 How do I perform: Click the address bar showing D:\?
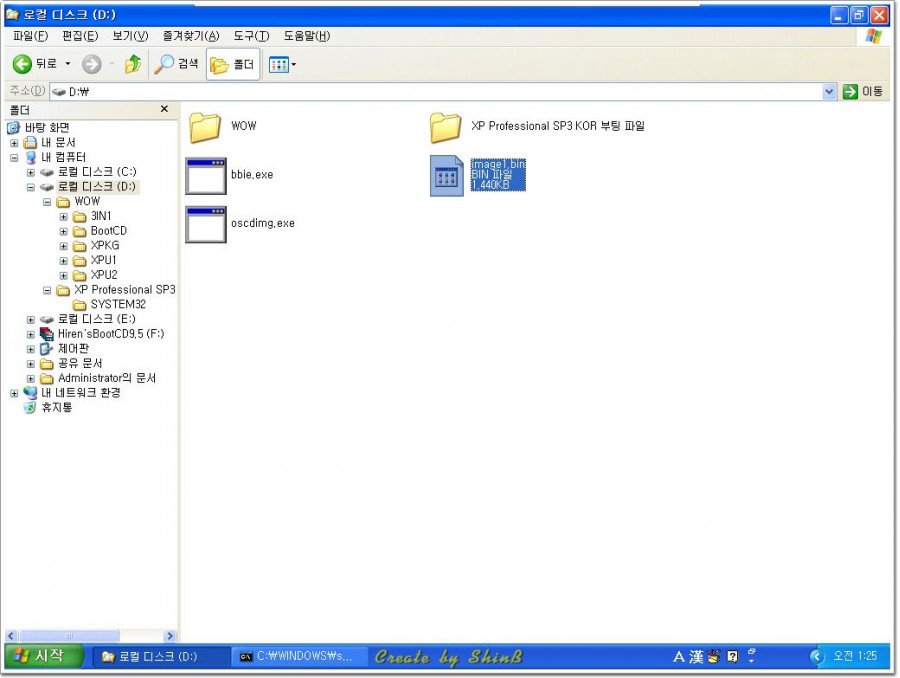[x=436, y=91]
